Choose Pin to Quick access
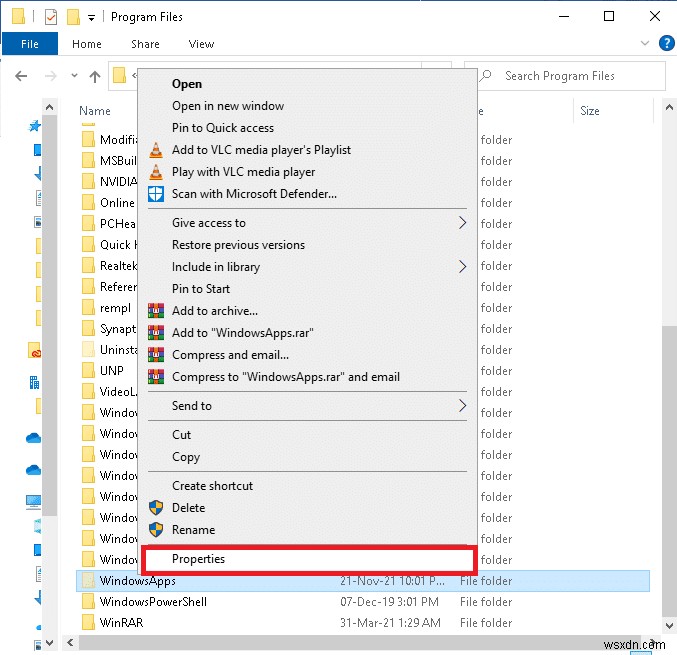677x655 pixels. 222,128
